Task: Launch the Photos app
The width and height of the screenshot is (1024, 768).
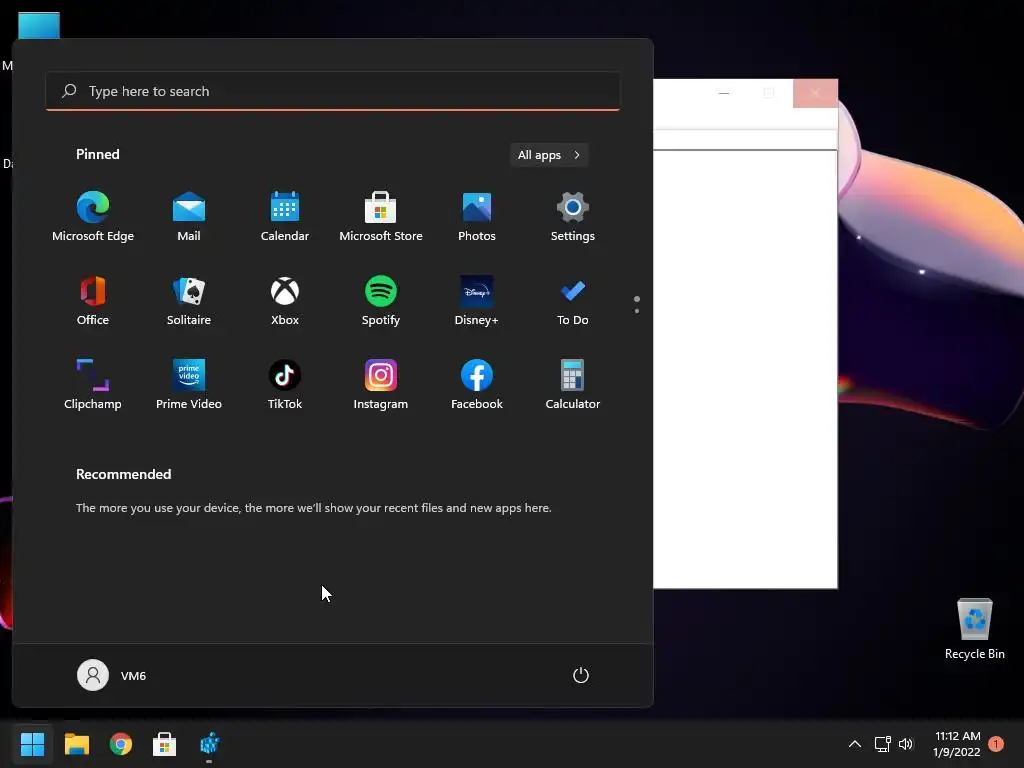Action: click(x=477, y=217)
